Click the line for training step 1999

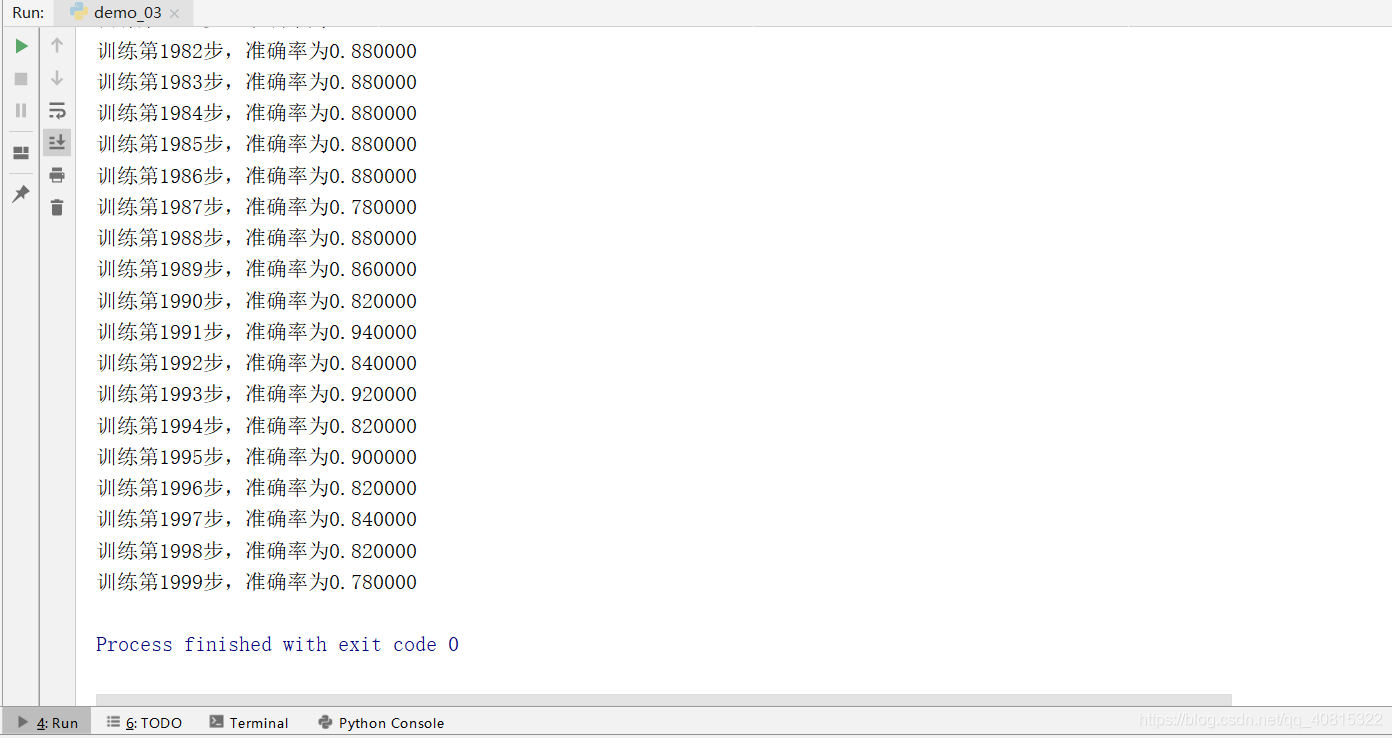click(x=257, y=582)
